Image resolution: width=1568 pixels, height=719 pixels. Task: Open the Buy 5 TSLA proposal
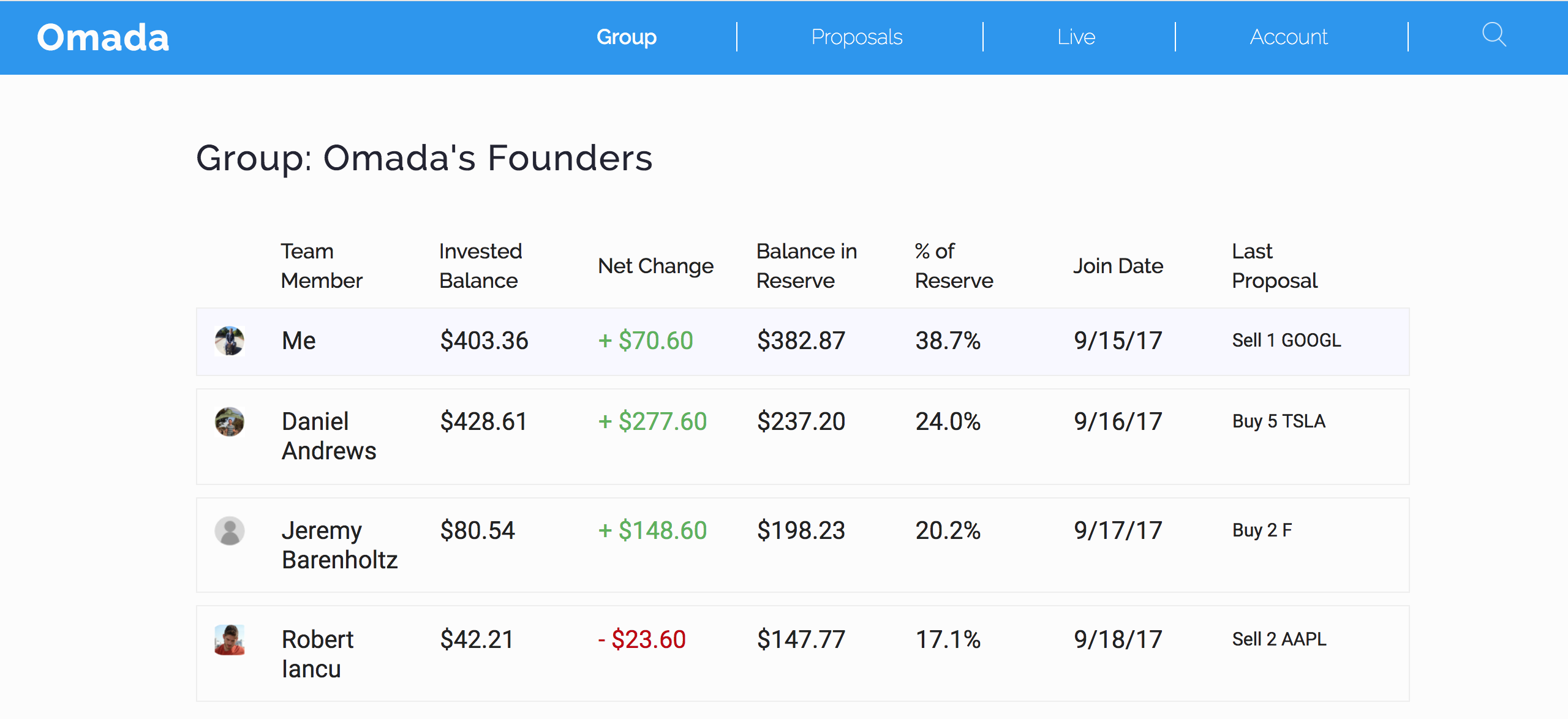[x=1278, y=421]
